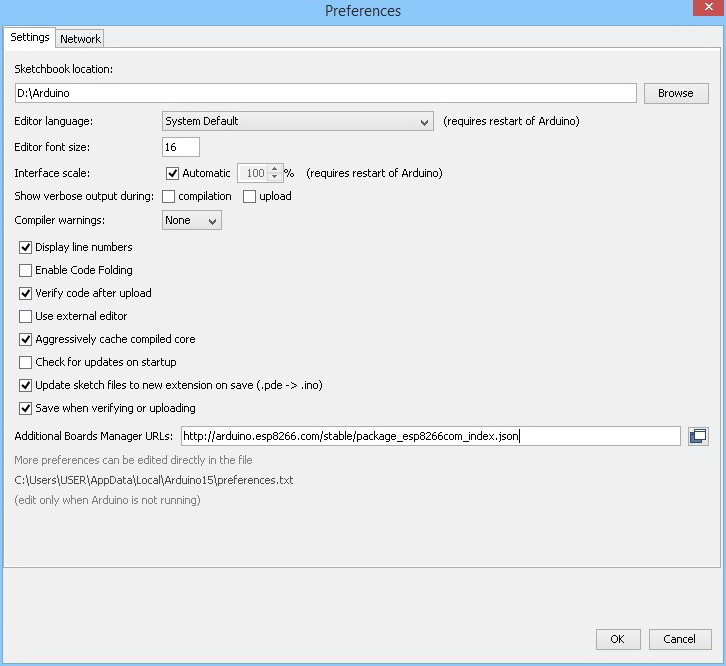Toggle Use external editor option

(26, 316)
